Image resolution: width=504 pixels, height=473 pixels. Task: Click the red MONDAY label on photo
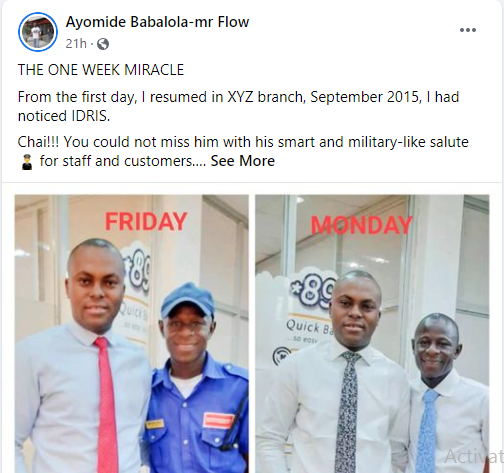click(362, 225)
